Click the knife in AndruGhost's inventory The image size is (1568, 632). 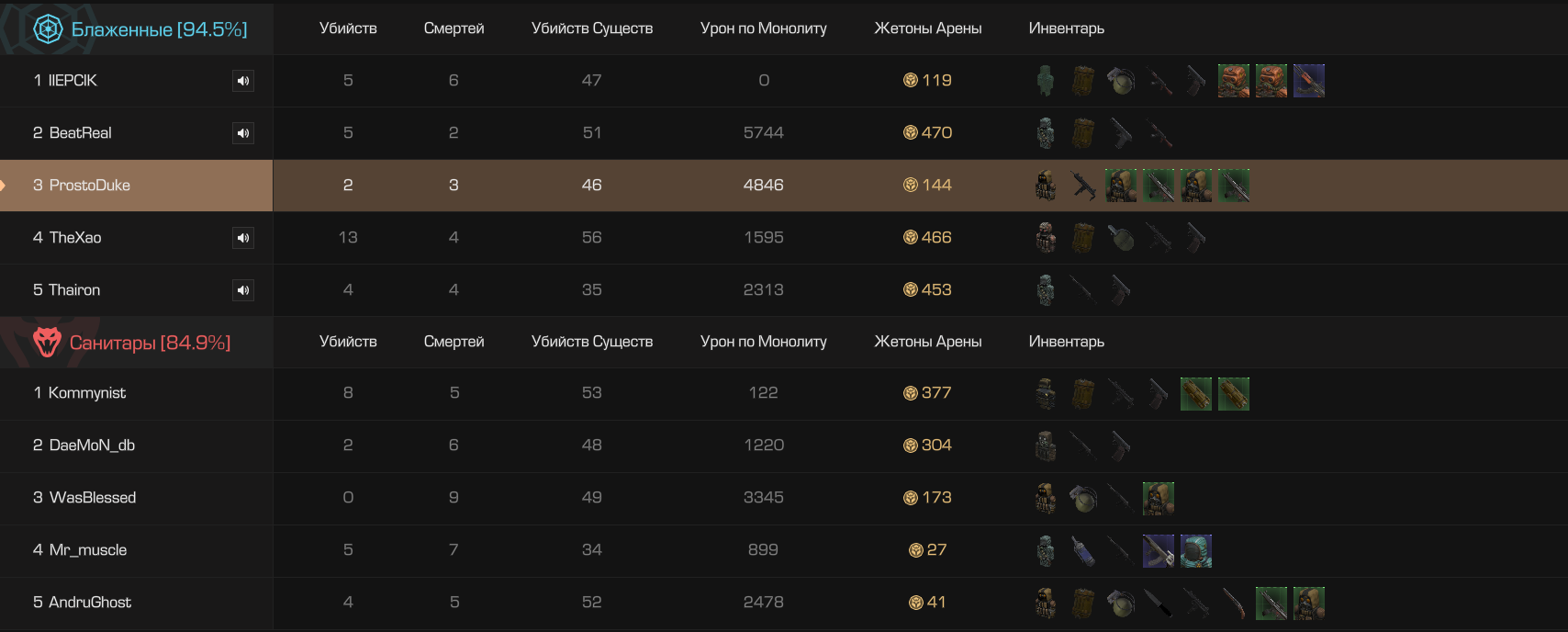pos(1159,604)
